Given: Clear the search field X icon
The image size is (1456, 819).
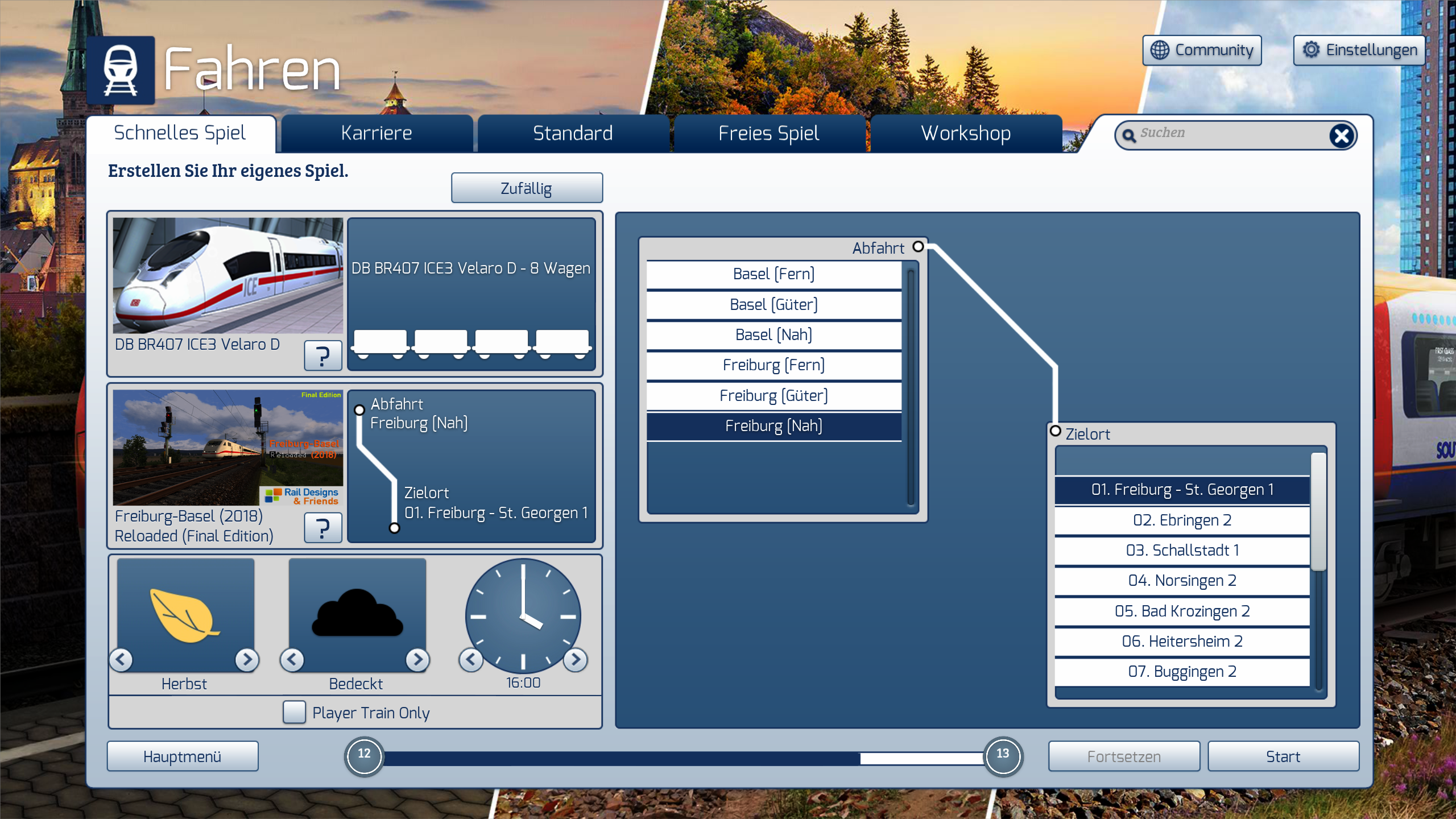Looking at the screenshot, I should pos(1341,135).
